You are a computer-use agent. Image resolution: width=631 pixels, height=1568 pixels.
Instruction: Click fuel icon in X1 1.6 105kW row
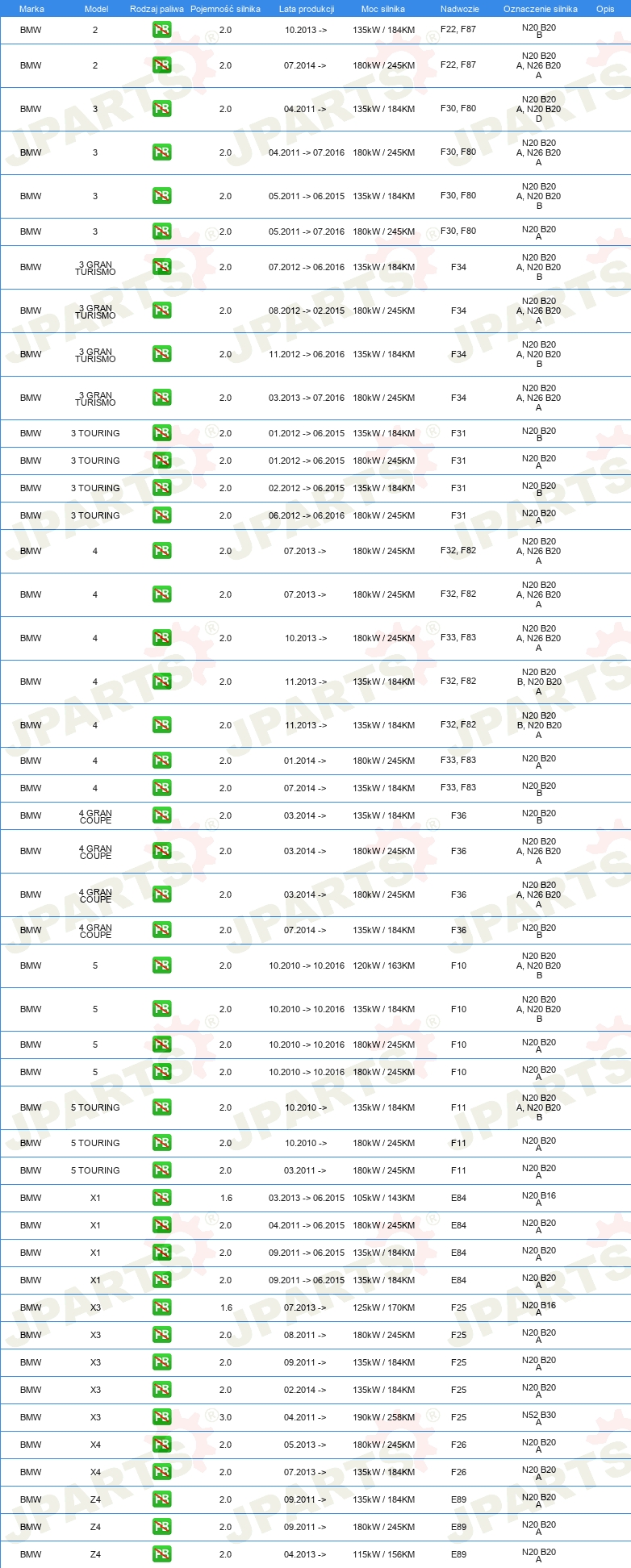coord(161,1198)
